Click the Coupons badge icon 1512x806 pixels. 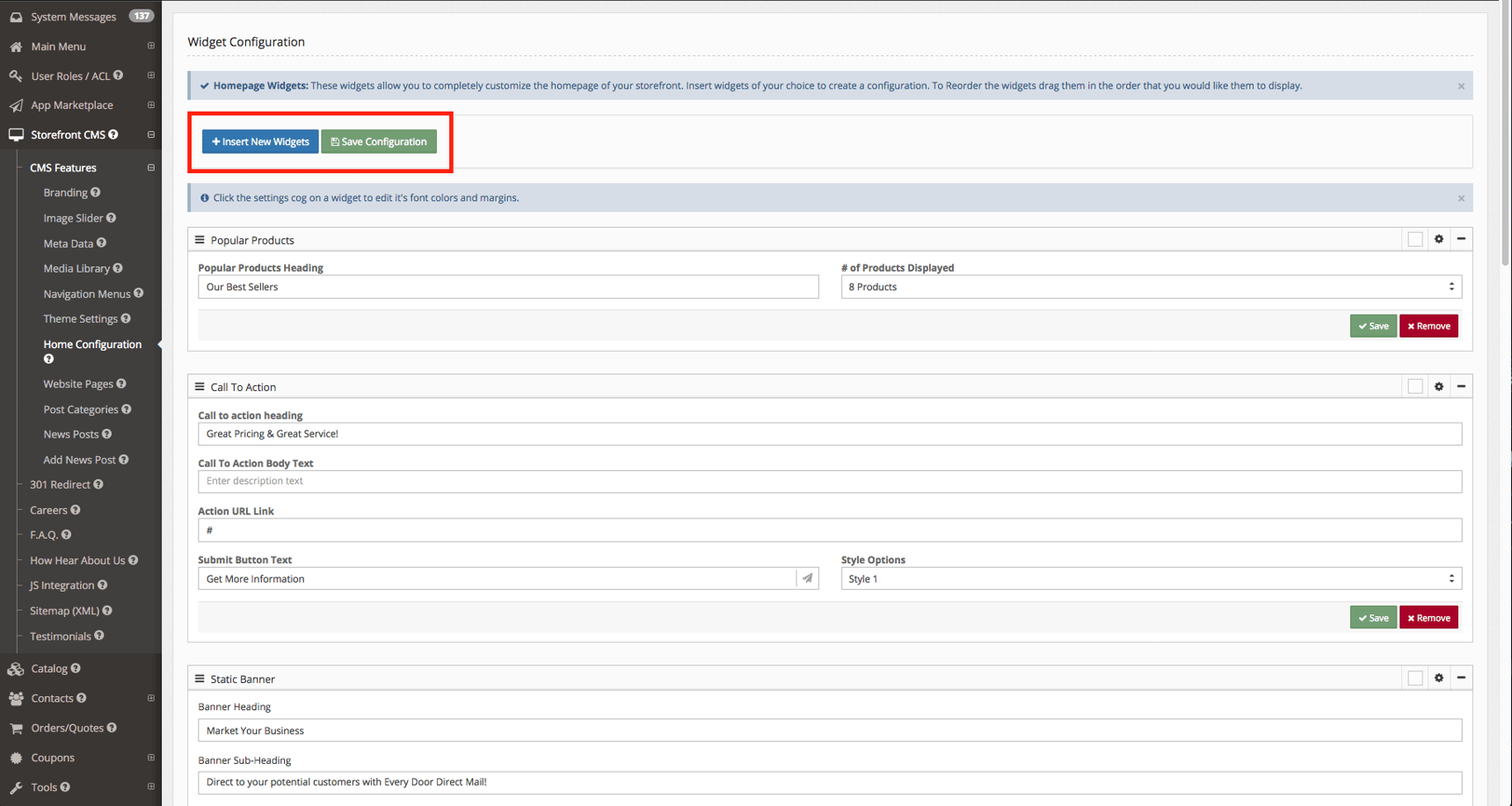coord(16,758)
